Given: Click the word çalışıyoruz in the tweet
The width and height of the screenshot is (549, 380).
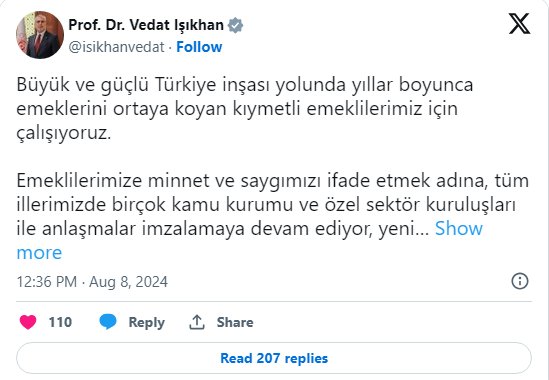Looking at the screenshot, I should coord(64,133).
